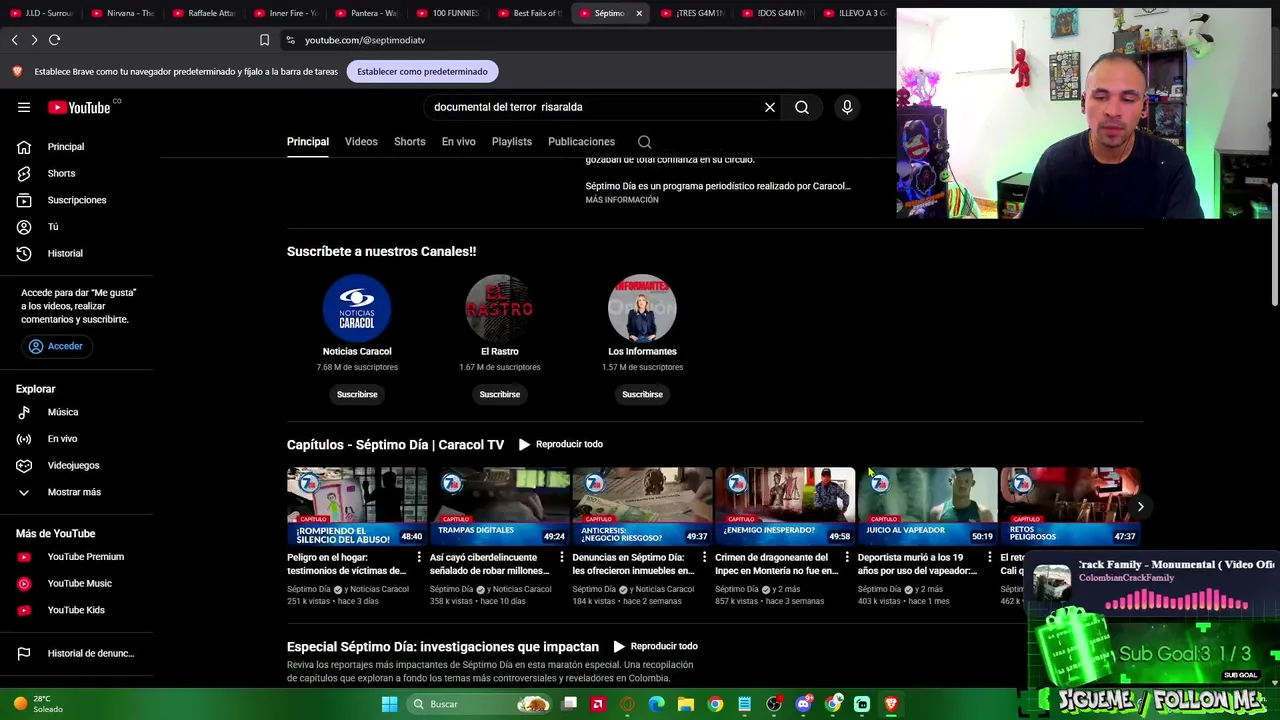Subscribe to Los Informantes
Screen dimensions: 1280x720
point(642,394)
